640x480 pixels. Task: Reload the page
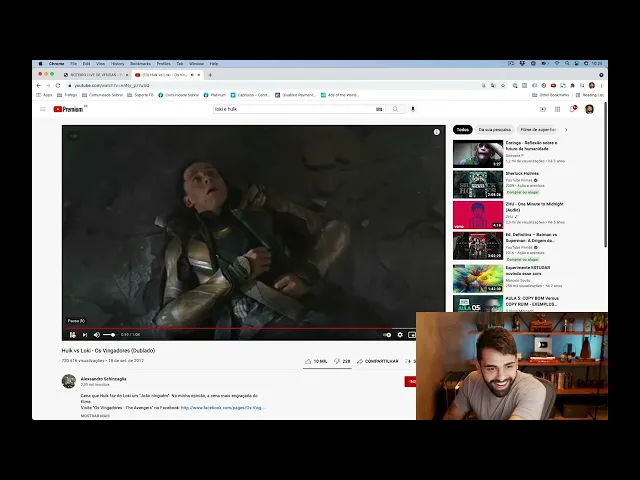click(58, 86)
